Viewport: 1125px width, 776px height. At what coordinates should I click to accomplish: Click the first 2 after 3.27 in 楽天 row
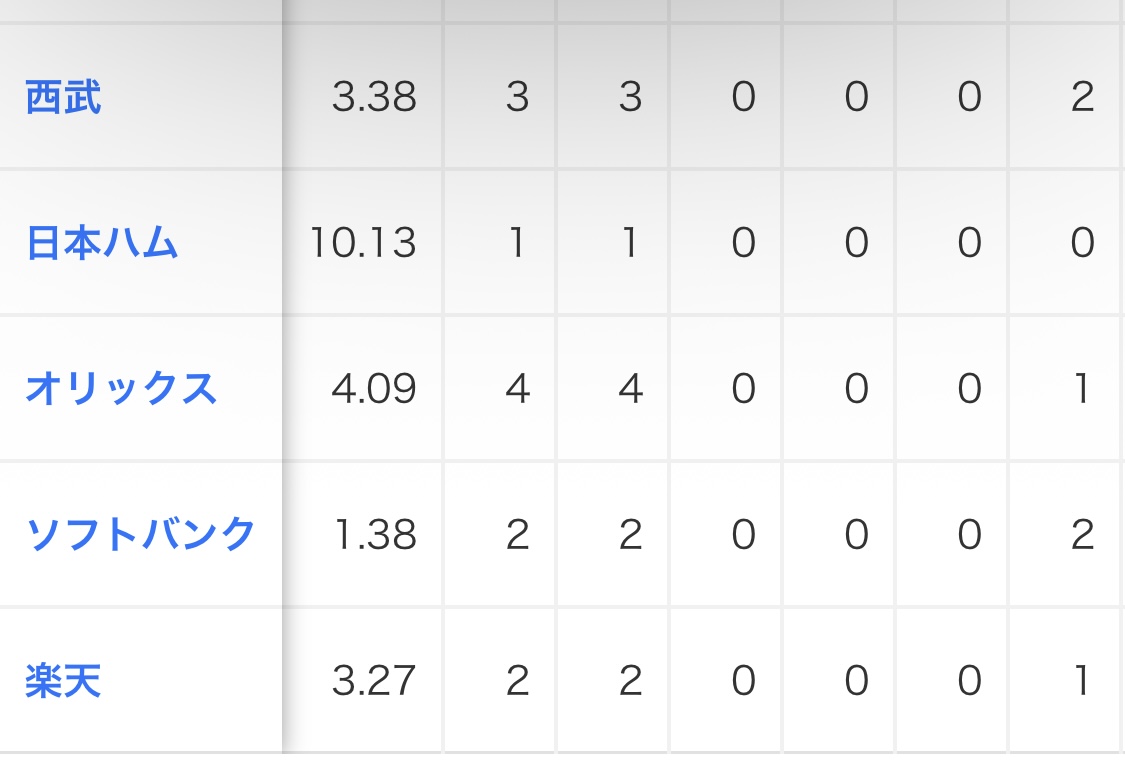517,681
